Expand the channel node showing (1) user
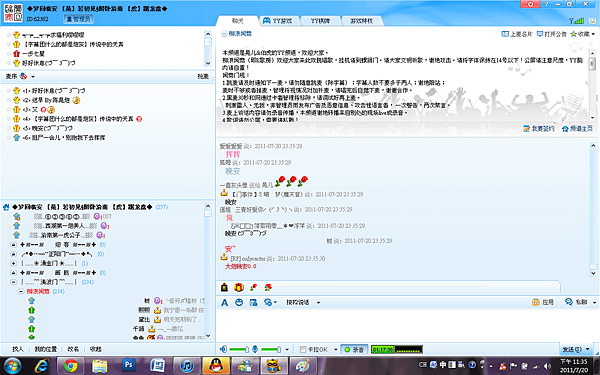Viewport: 600px width, 375px height. pyautogui.click(x=13, y=263)
